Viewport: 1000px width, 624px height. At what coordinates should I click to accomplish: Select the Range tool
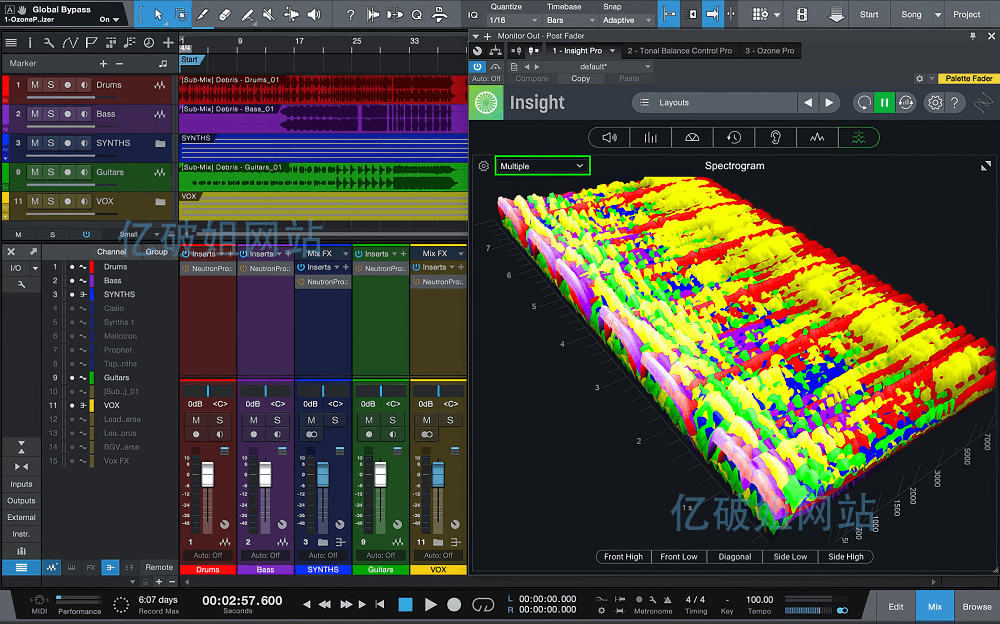tap(180, 14)
